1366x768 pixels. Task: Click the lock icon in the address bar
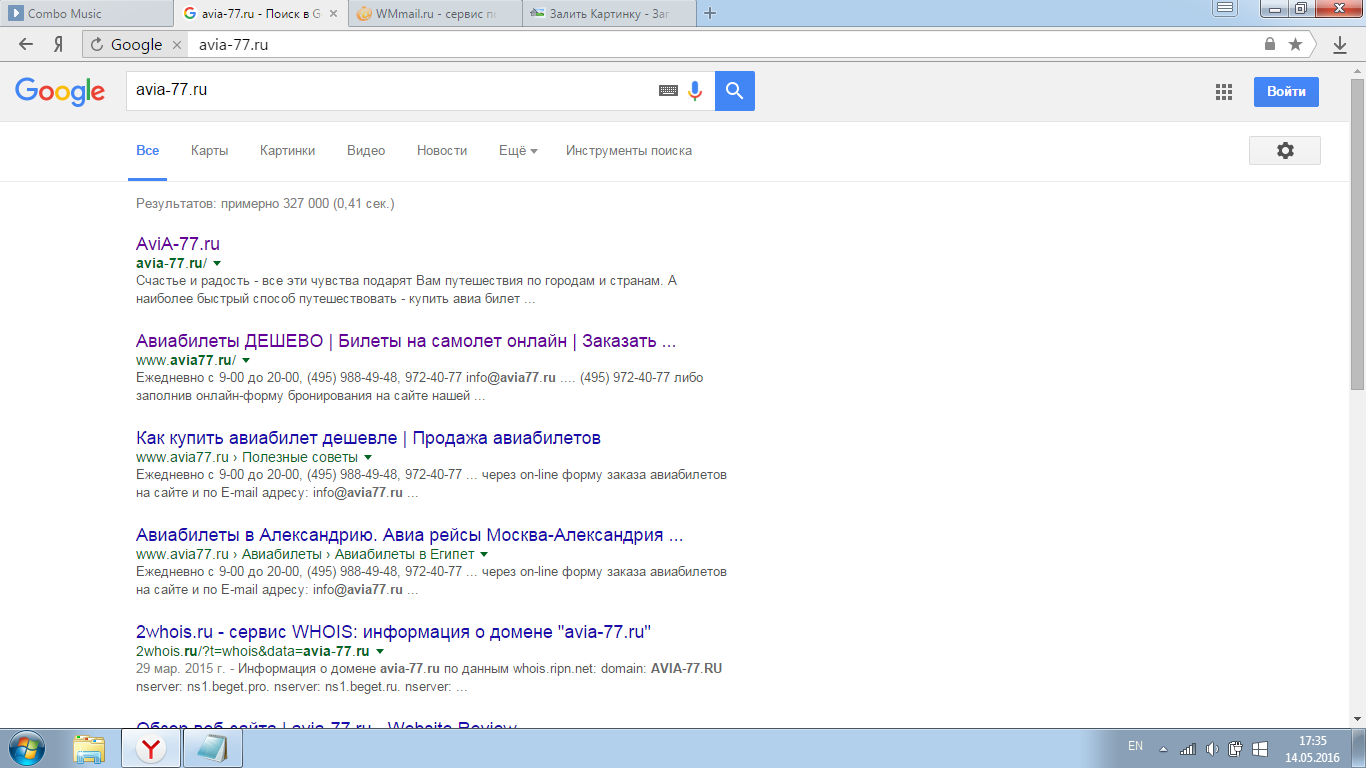pos(1270,44)
